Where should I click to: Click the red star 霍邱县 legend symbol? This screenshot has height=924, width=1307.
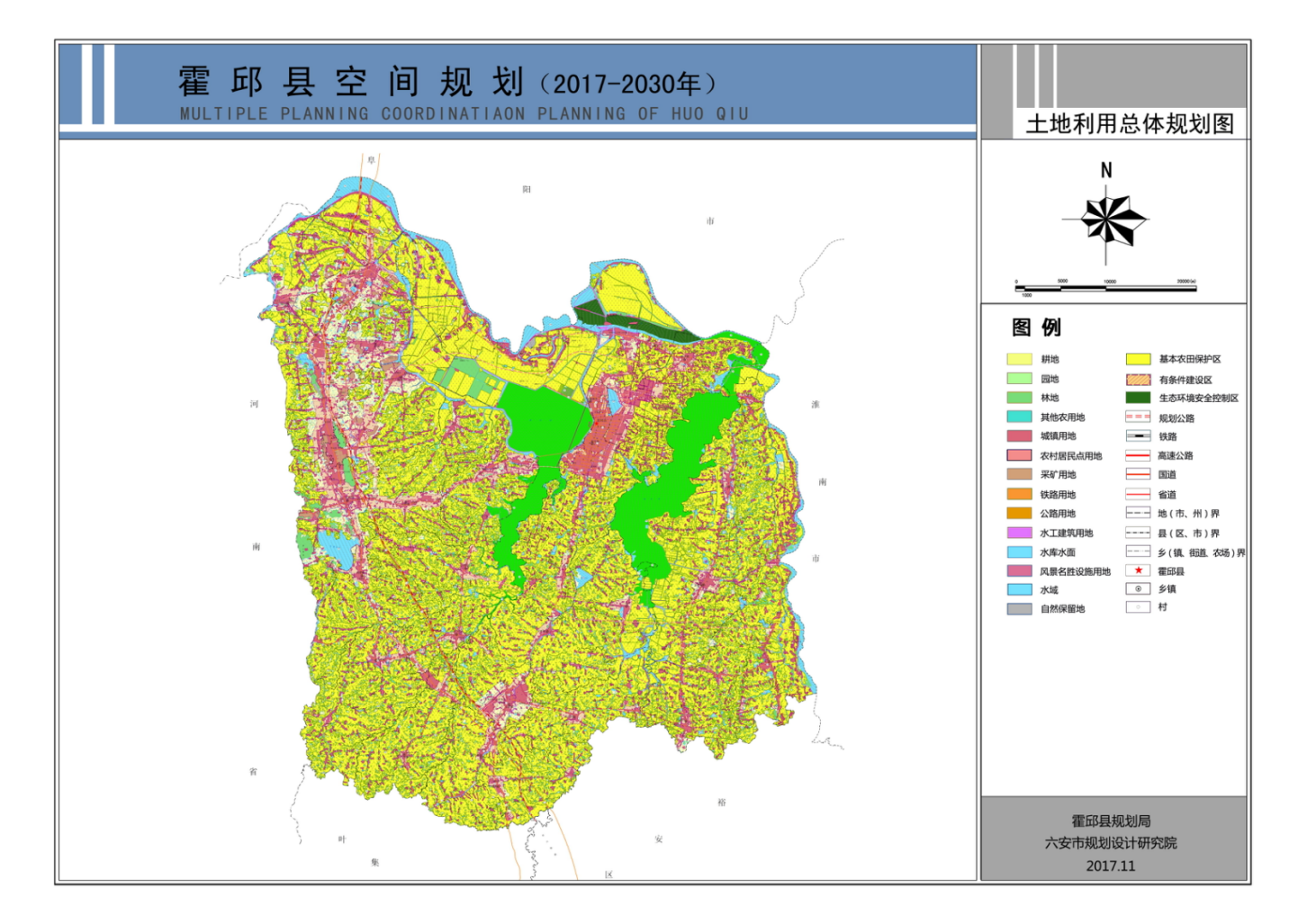(1138, 570)
